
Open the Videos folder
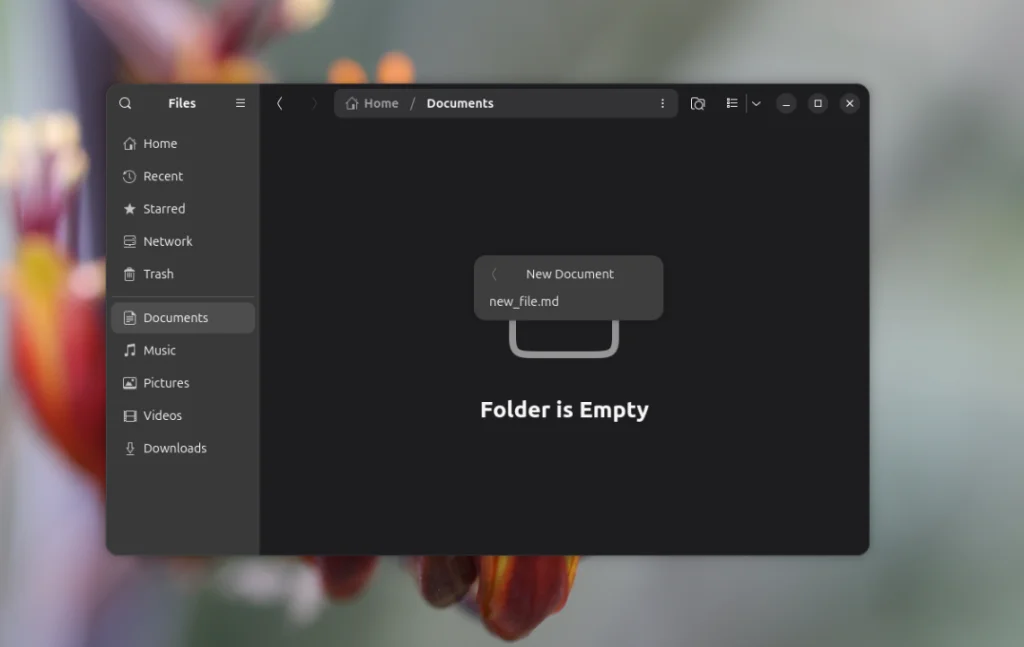point(161,415)
